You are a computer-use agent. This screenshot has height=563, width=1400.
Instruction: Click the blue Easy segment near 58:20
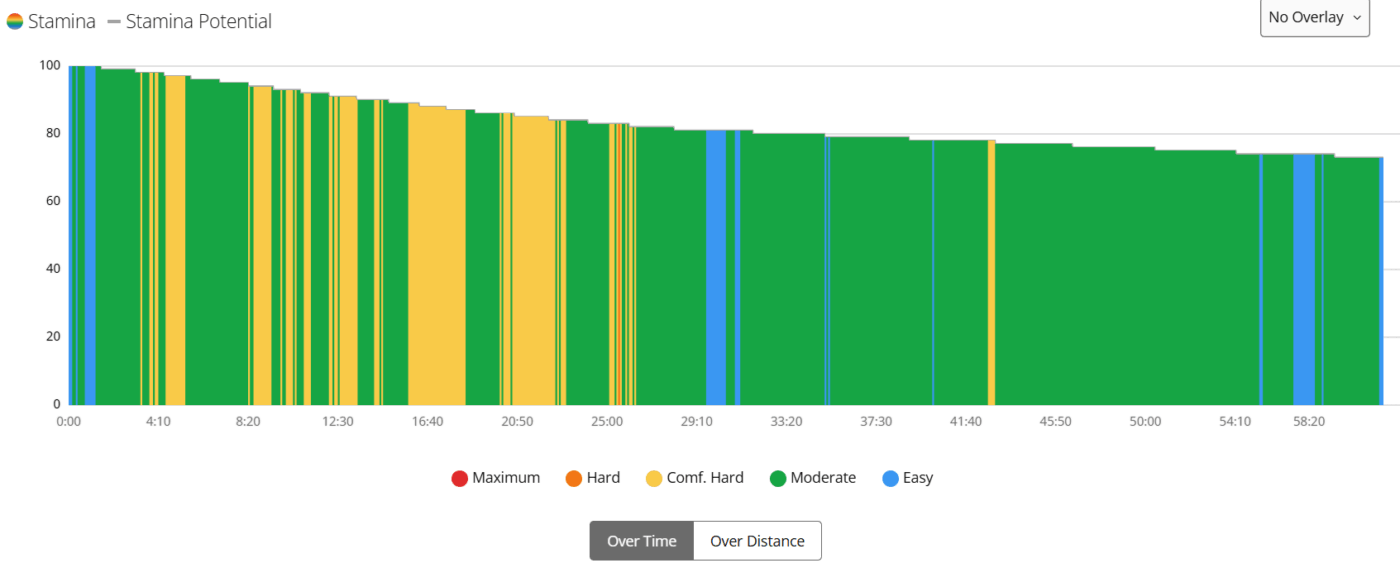coord(1304,279)
